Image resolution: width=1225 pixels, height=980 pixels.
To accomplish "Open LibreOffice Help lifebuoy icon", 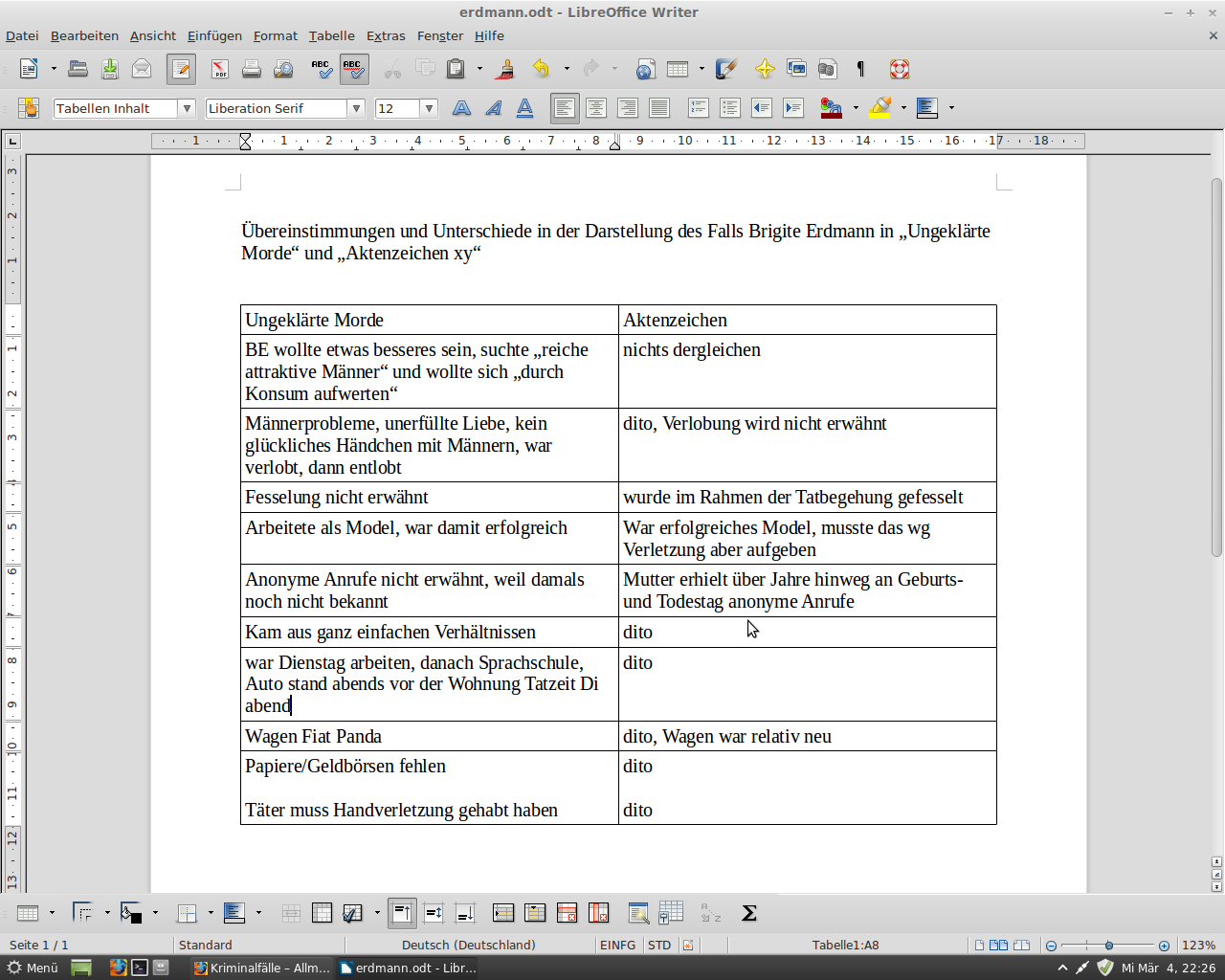I will click(900, 69).
